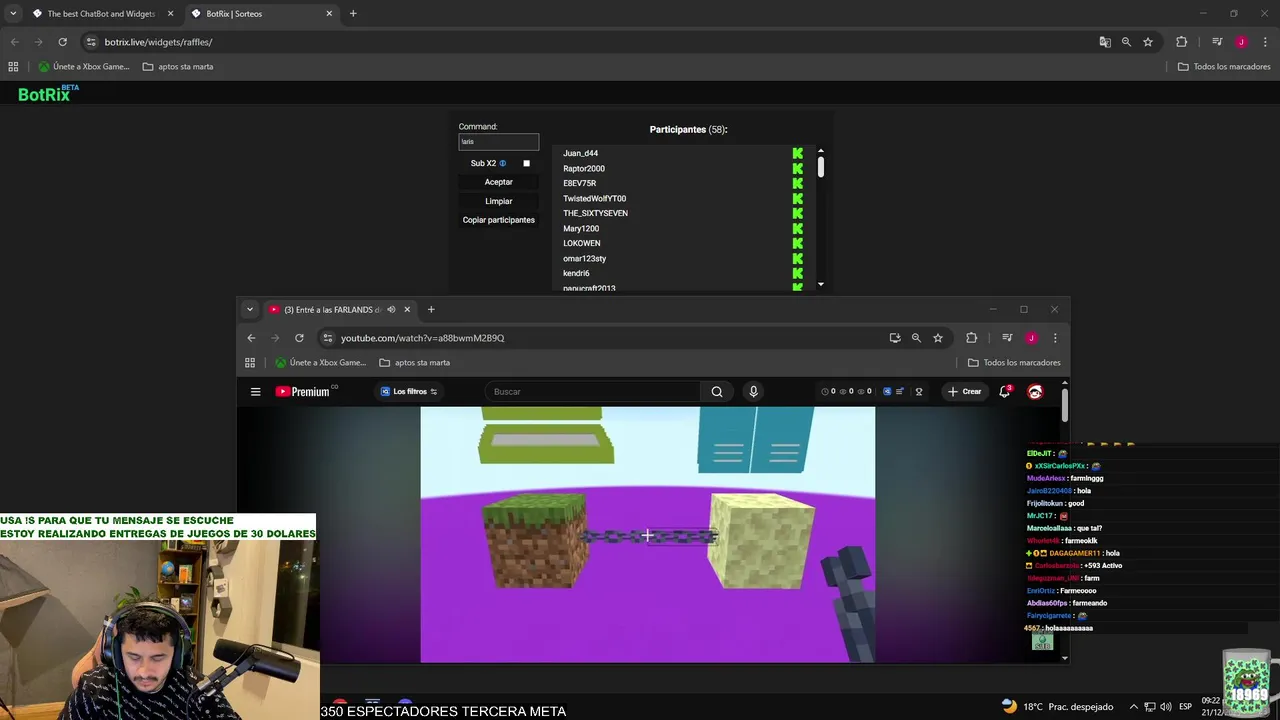Screen dimensions: 1280x720
Task: Click YouTube search magnifier button
Action: (717, 392)
